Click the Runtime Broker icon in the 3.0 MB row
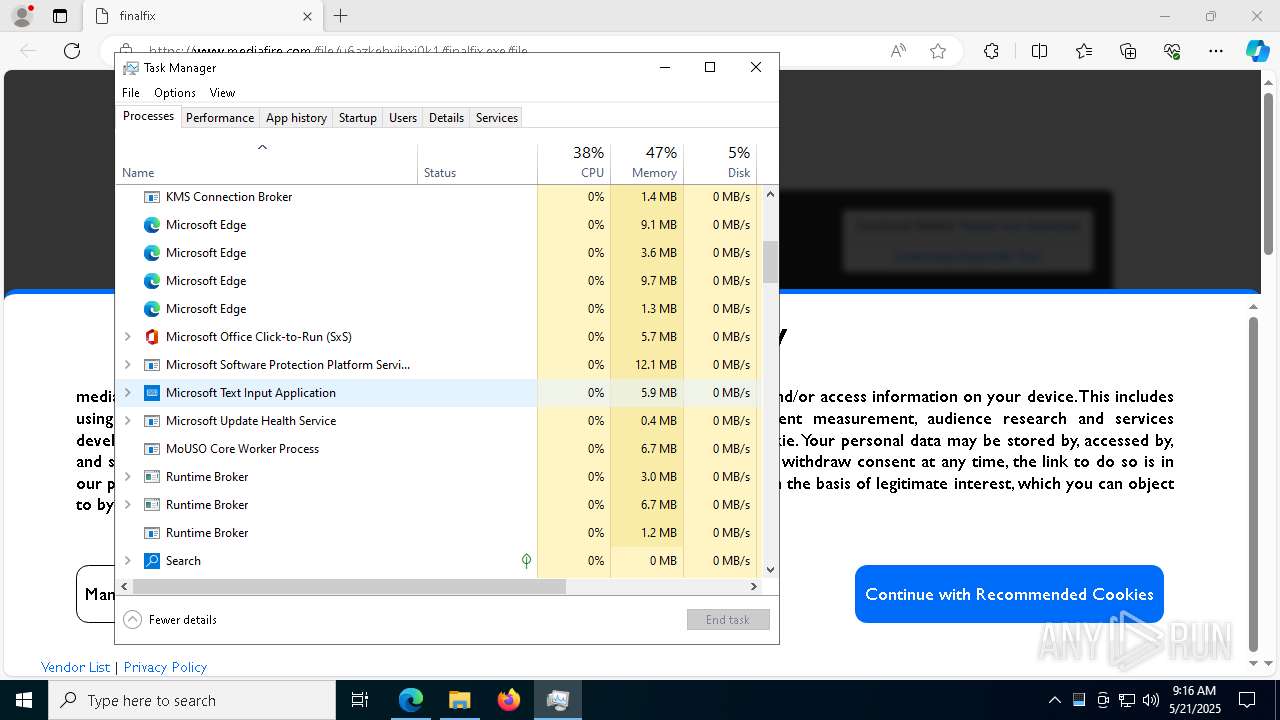1280x720 pixels. (x=152, y=477)
